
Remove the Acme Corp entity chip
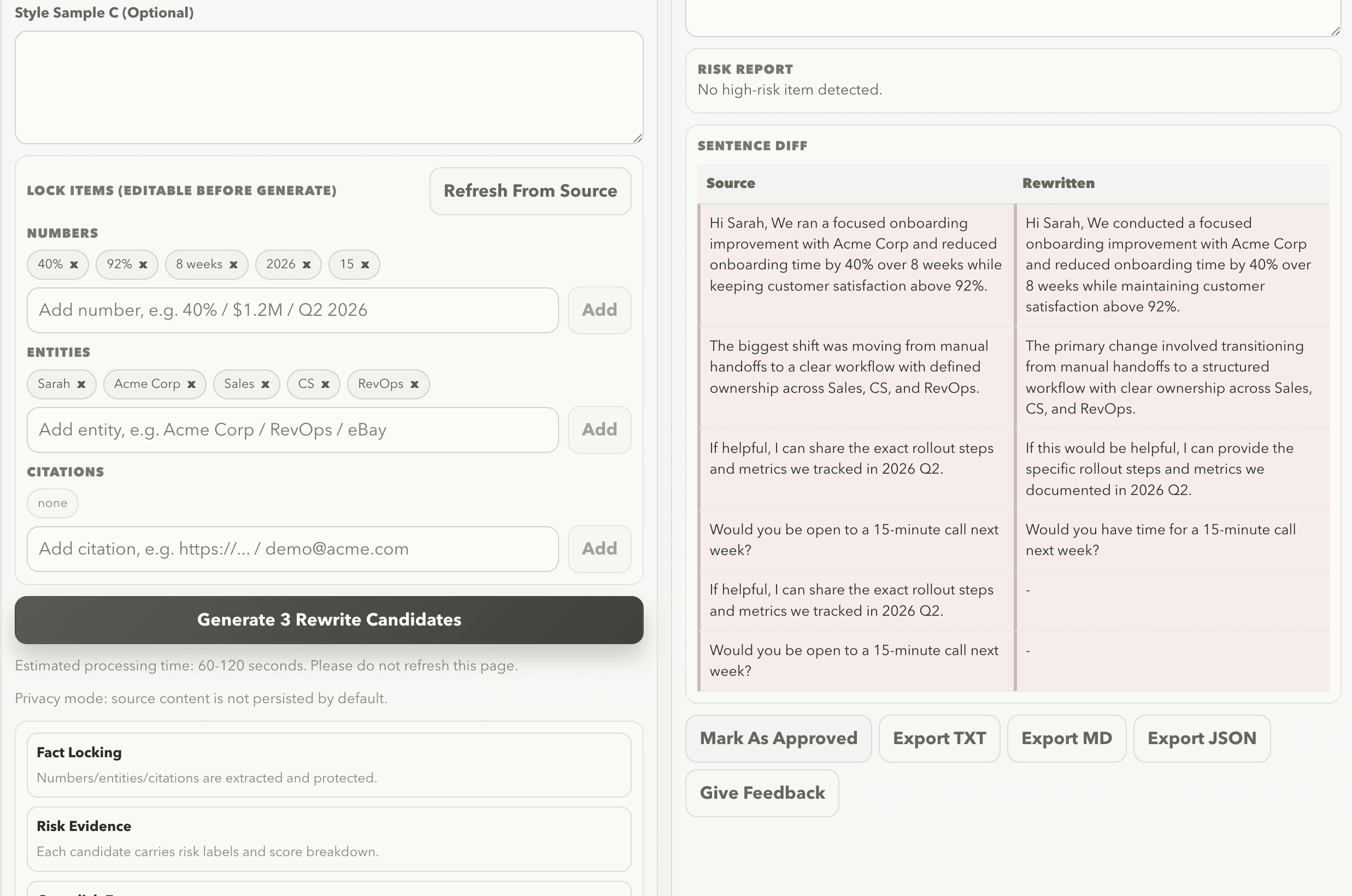(192, 384)
